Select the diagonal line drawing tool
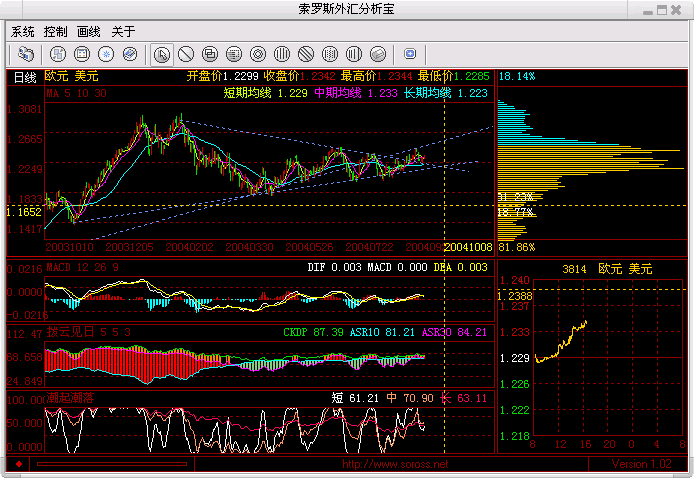 click(x=185, y=53)
